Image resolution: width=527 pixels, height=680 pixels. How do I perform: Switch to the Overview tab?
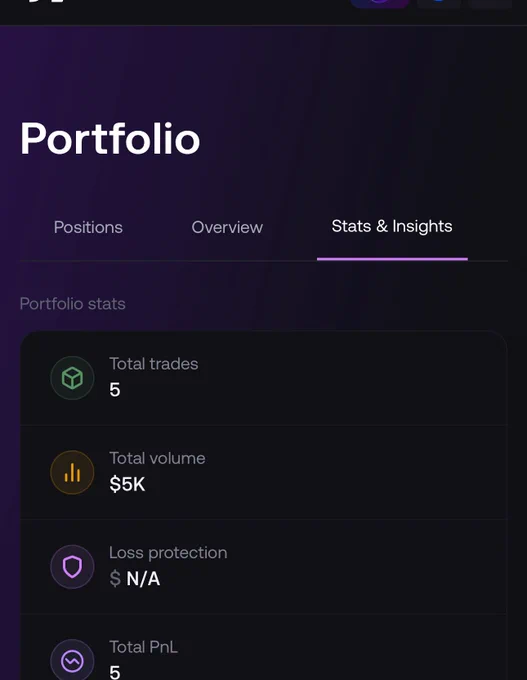[227, 227]
